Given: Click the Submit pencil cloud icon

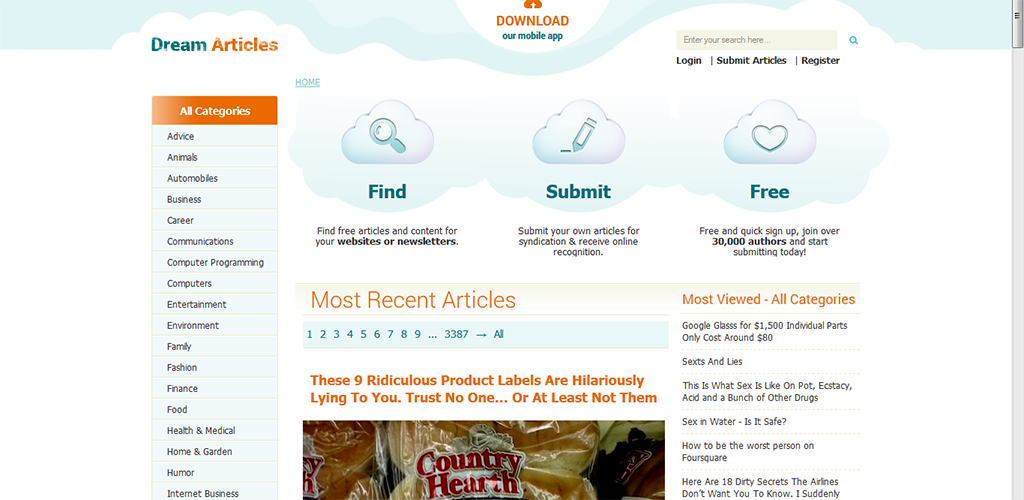Looking at the screenshot, I should 579,133.
